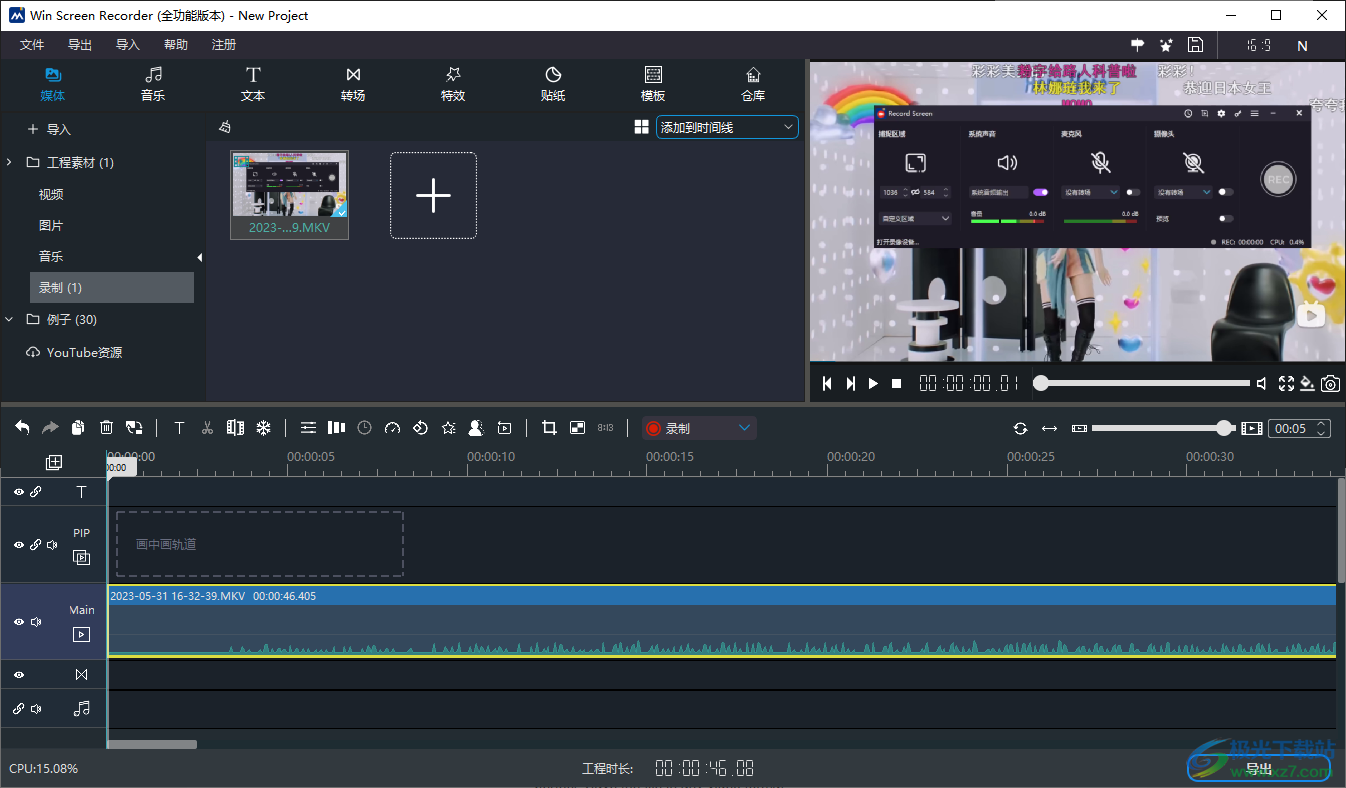Mute the Main track speaker
Viewport: 1346px width, 788px height.
[36, 622]
